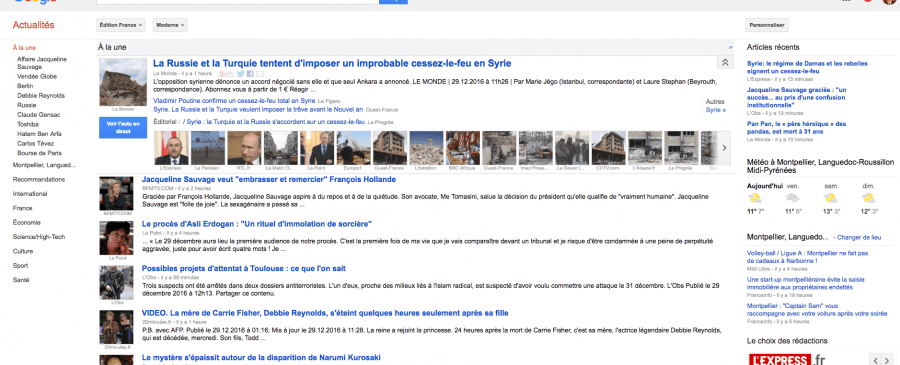The width and height of the screenshot is (900, 365).
Task: Open editorial Syrie Turquie Russie s'accordent link
Action: [x=274, y=122]
